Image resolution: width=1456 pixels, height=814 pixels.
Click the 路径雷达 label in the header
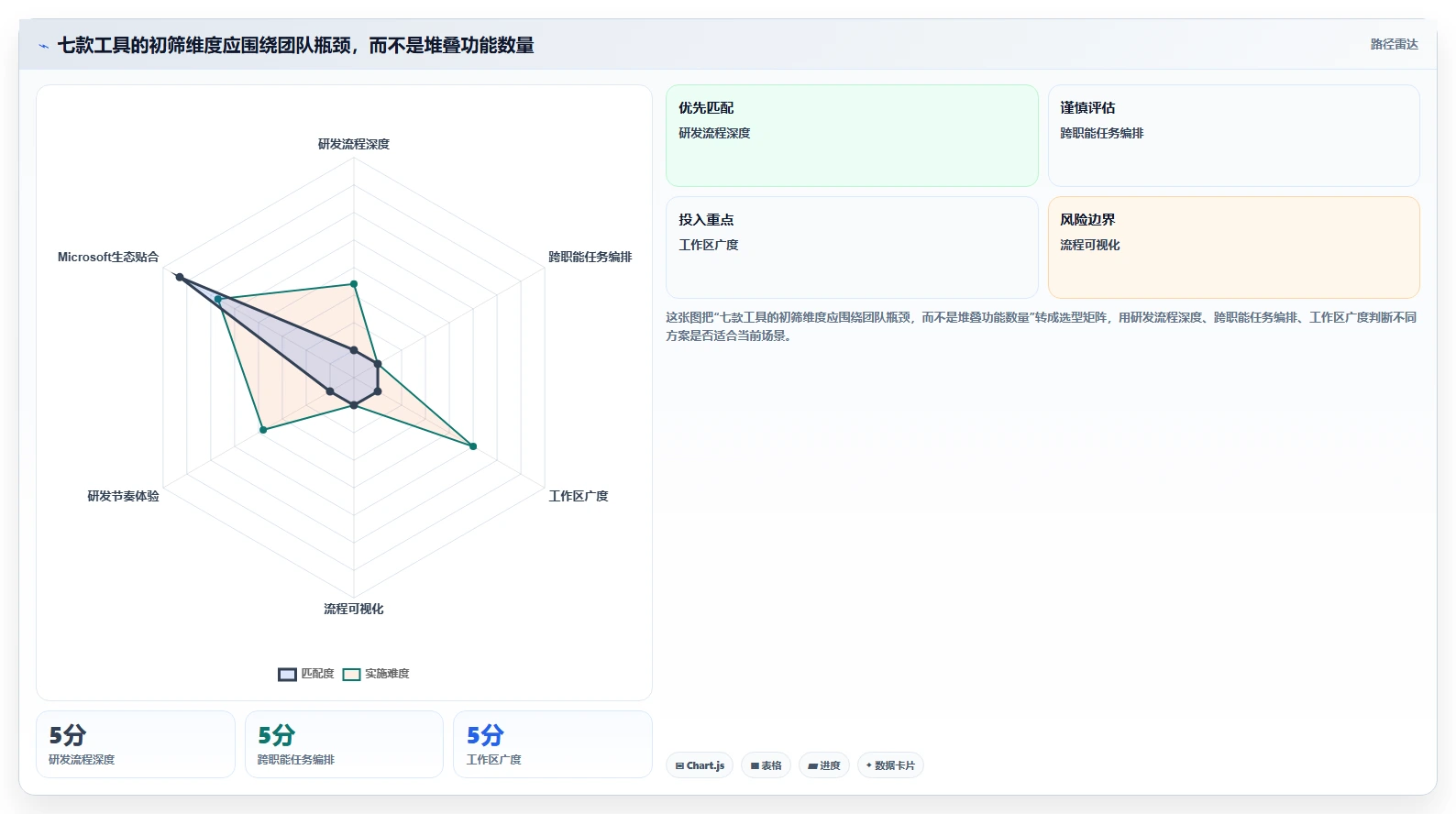(1394, 44)
